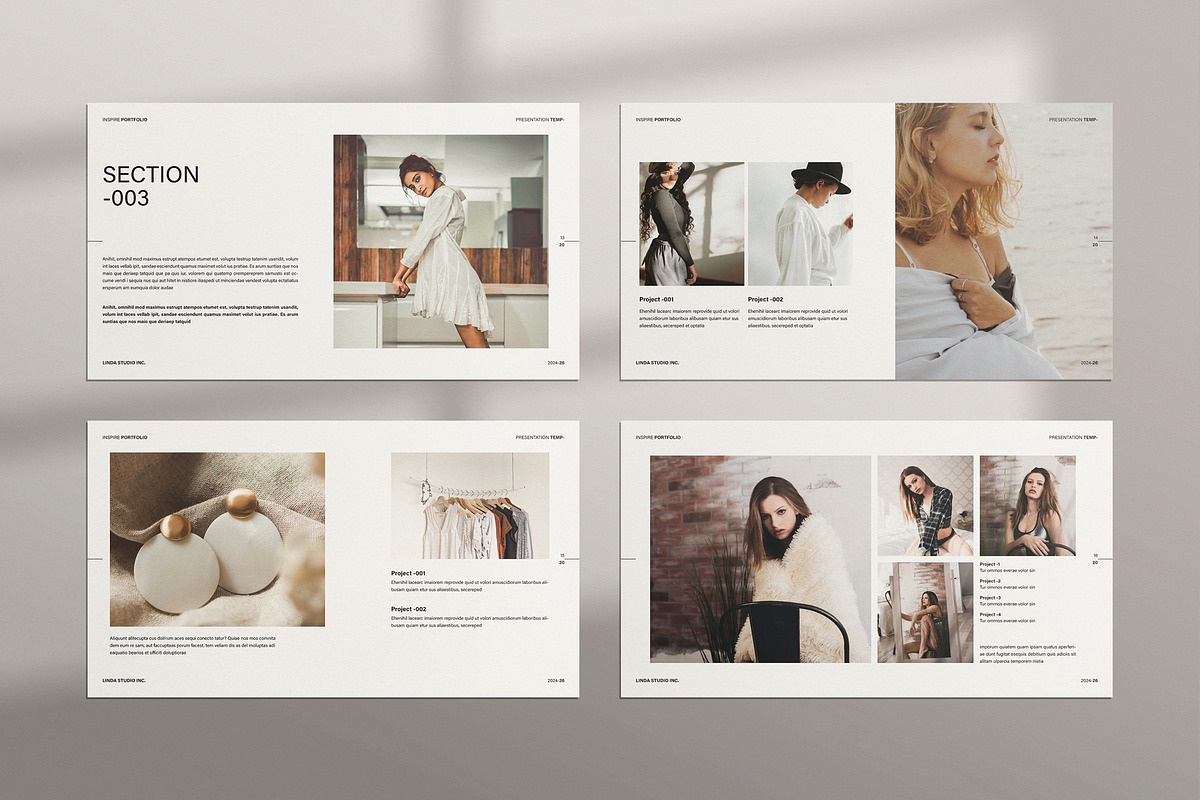Click PRESENTATION TEMP- header on the fur coat slide
This screenshot has width=1200, height=800.
1073,437
